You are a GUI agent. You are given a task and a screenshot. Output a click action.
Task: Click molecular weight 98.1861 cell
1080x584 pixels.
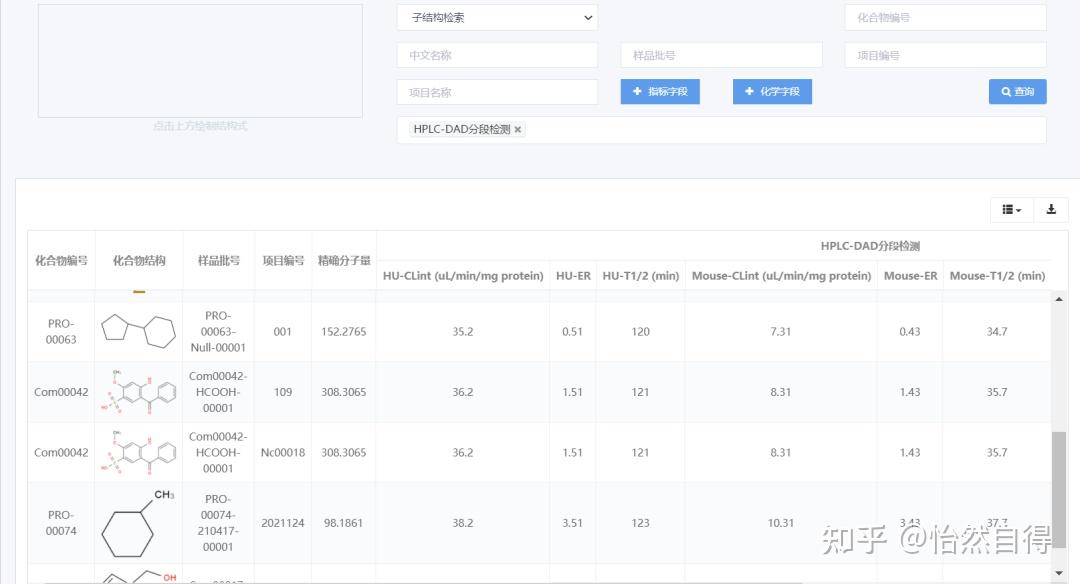[x=344, y=523]
